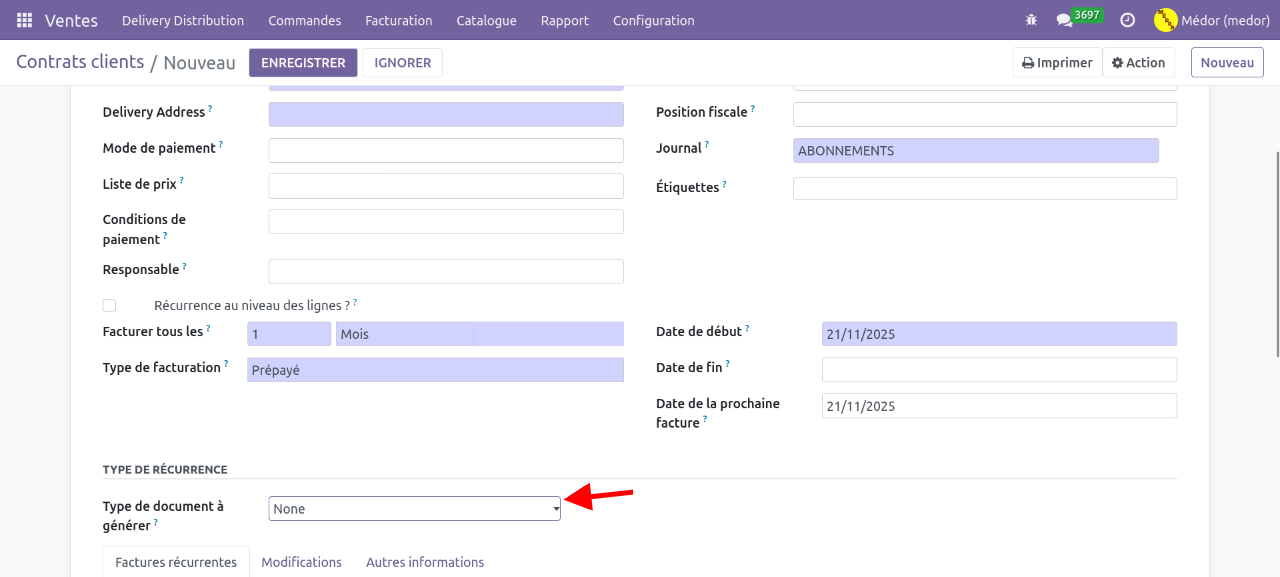Click help icon beside Type de facturation

click(226, 364)
